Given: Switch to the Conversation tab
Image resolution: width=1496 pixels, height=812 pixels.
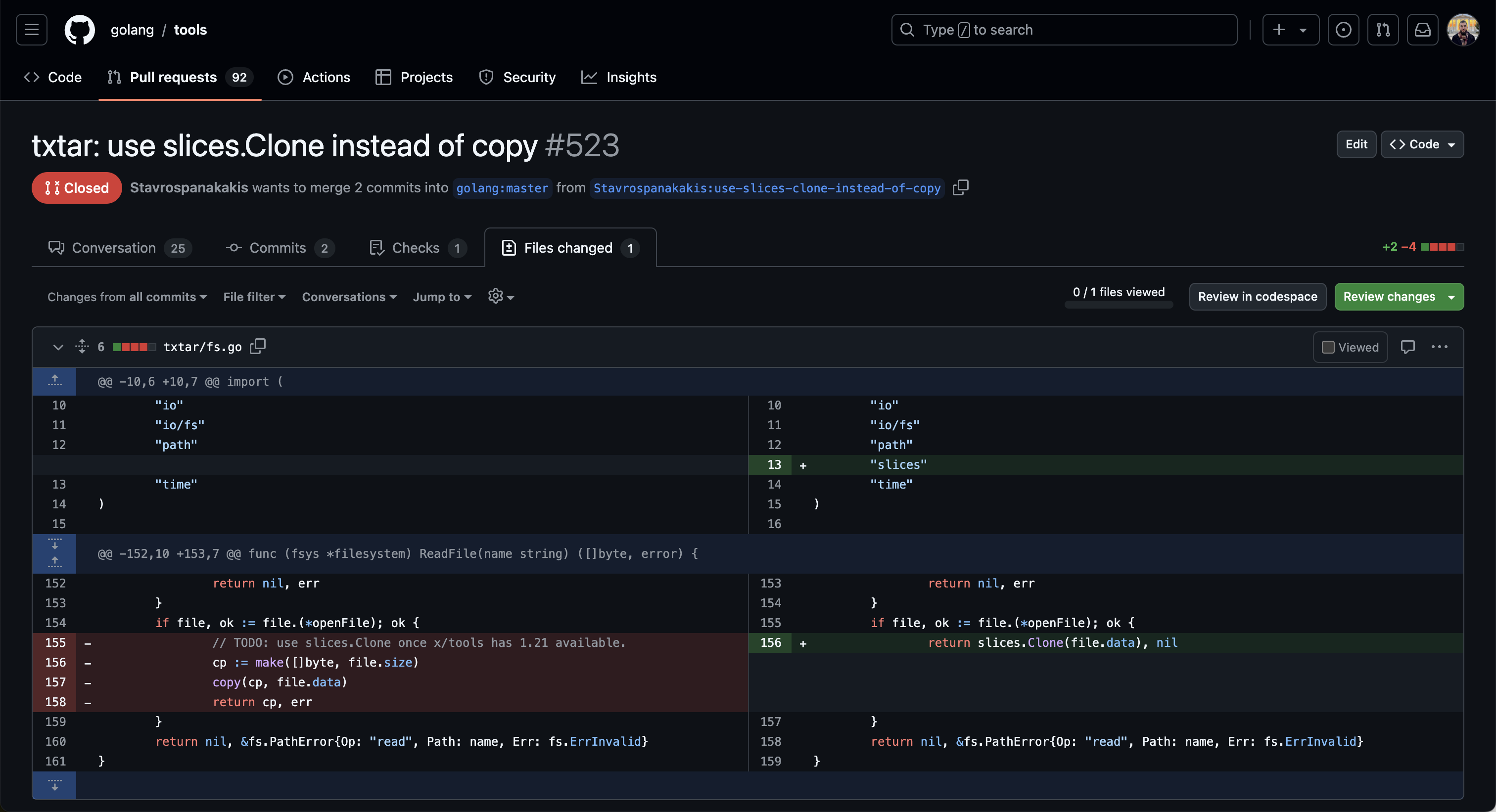Looking at the screenshot, I should click(119, 248).
